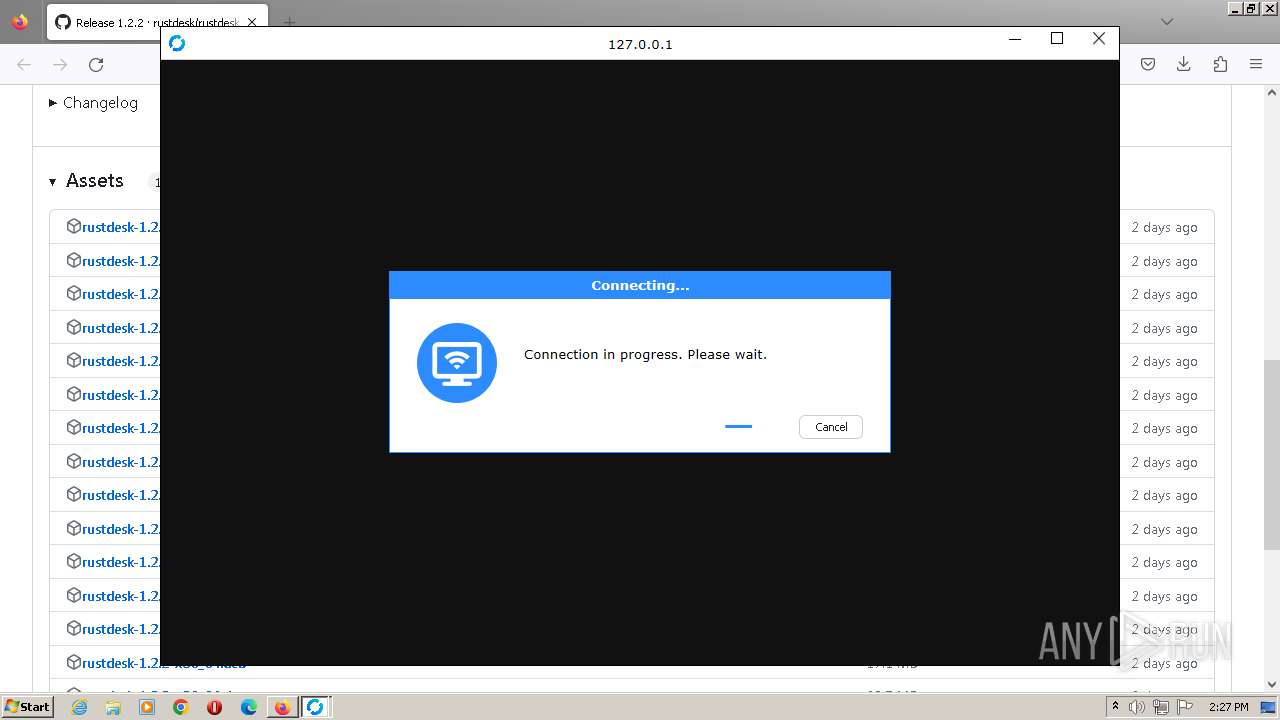The width and height of the screenshot is (1280, 720).
Task: Click the 2:27 PM clock
Action: coord(1228,707)
